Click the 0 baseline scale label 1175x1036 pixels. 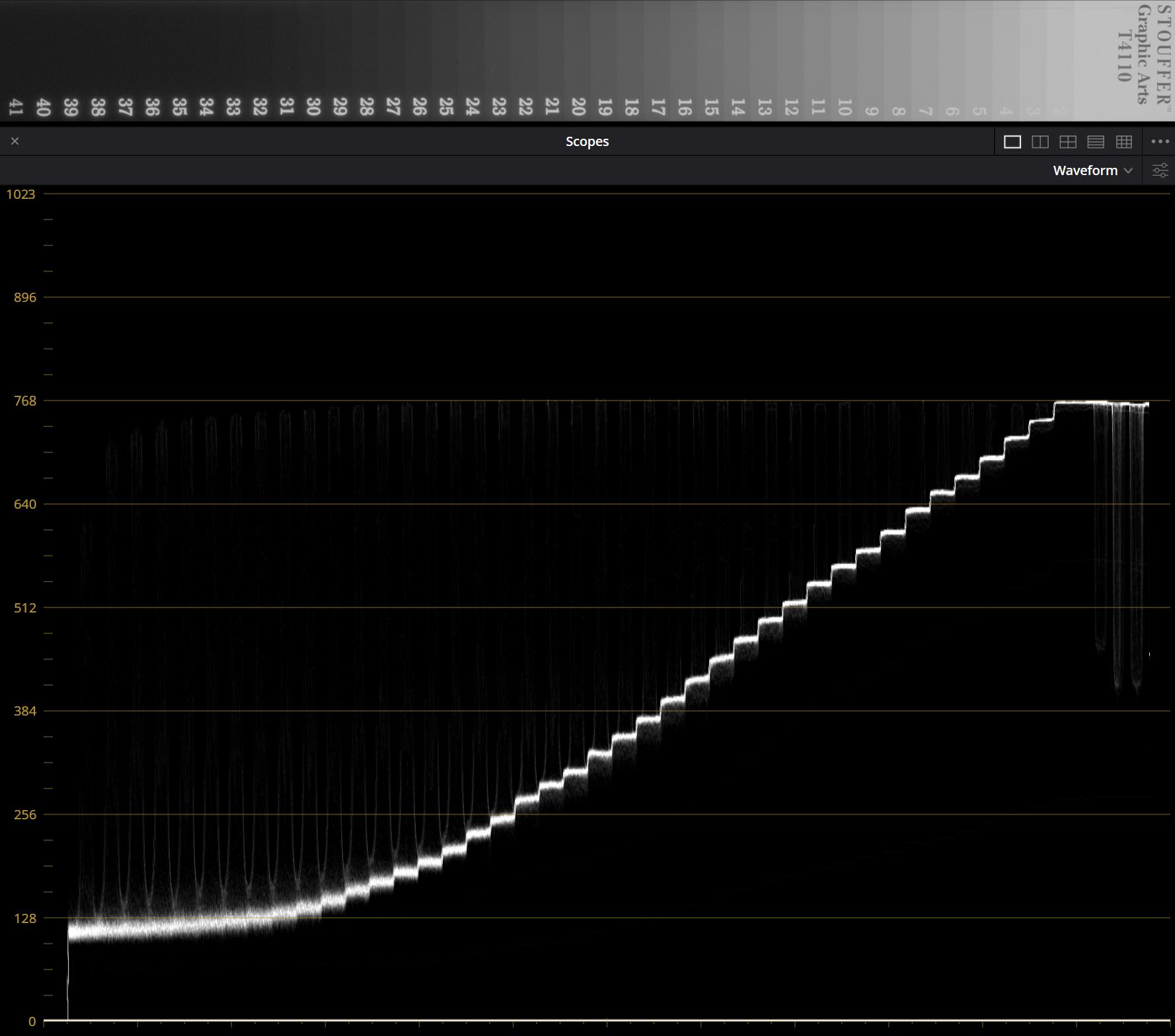tap(32, 1021)
